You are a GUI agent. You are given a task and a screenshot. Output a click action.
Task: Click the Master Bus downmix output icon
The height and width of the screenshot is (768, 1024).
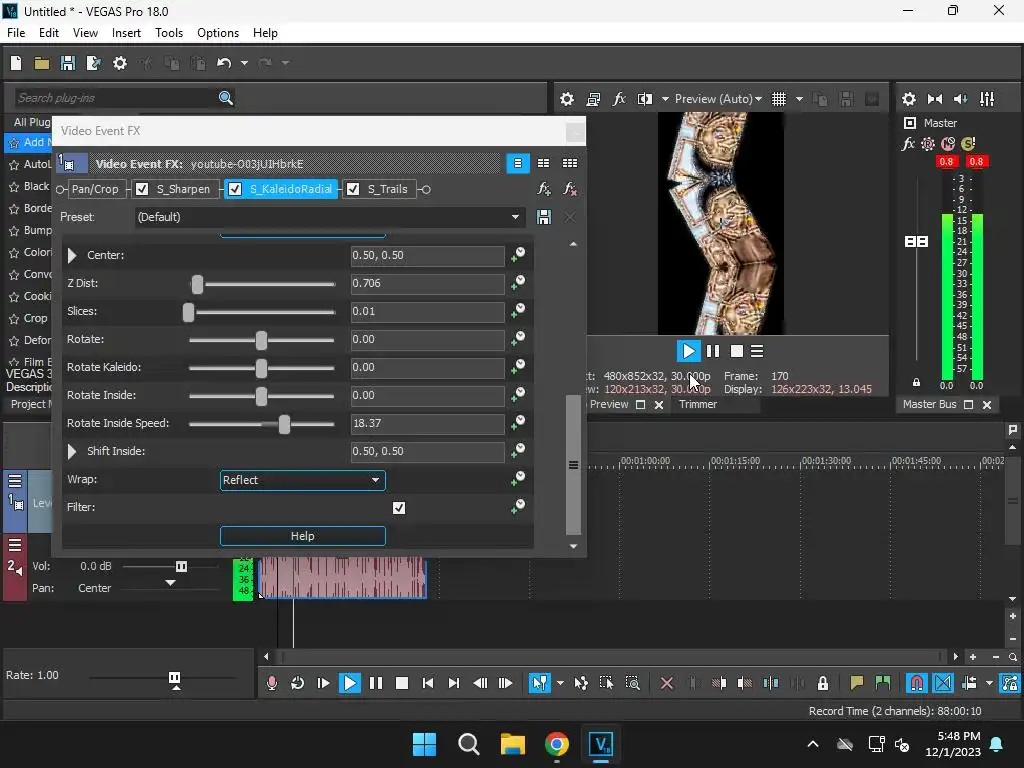[935, 99]
